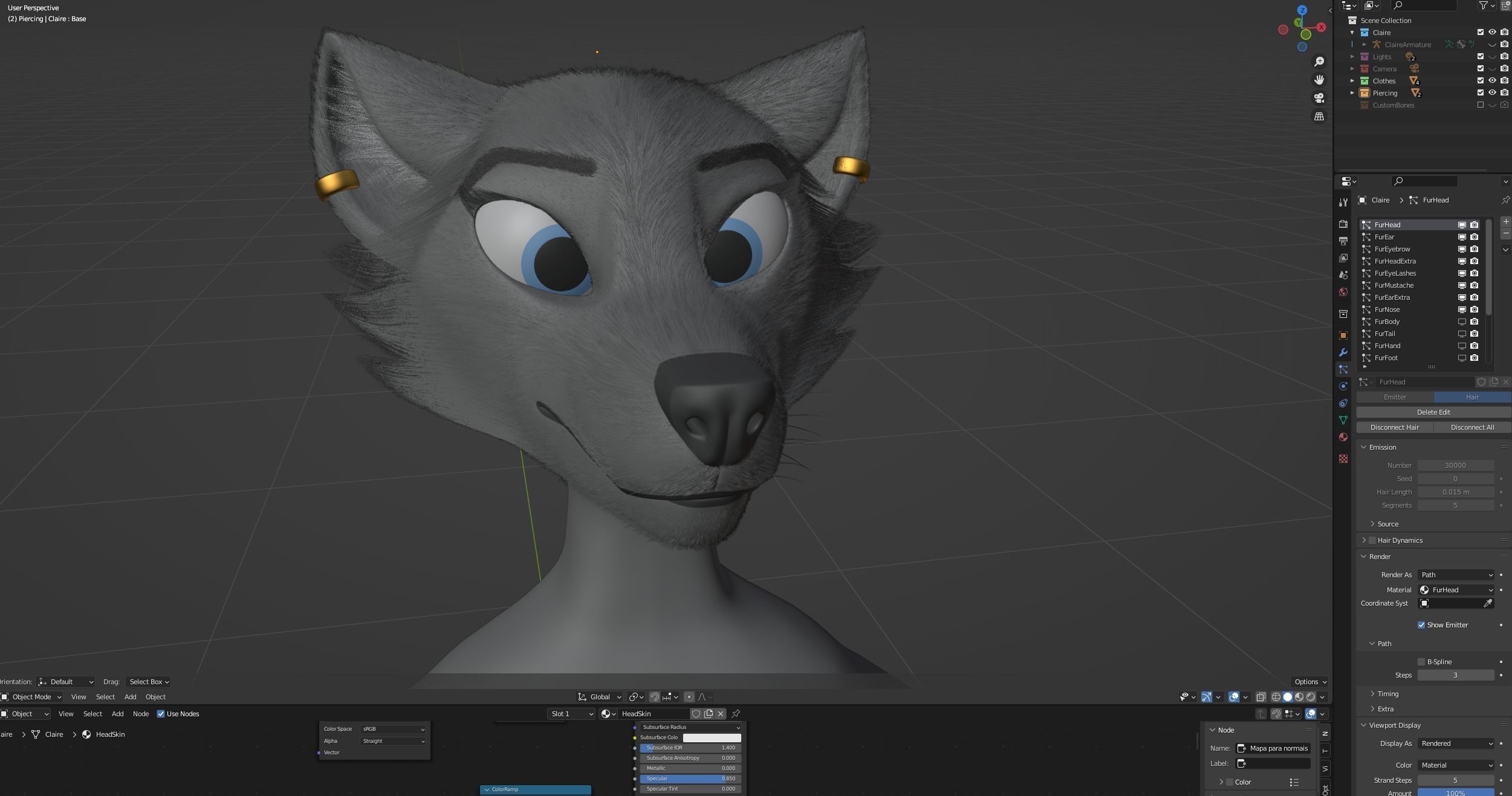The width and height of the screenshot is (1512, 796).
Task: Open the View Layer properties tab
Action: point(1343,258)
